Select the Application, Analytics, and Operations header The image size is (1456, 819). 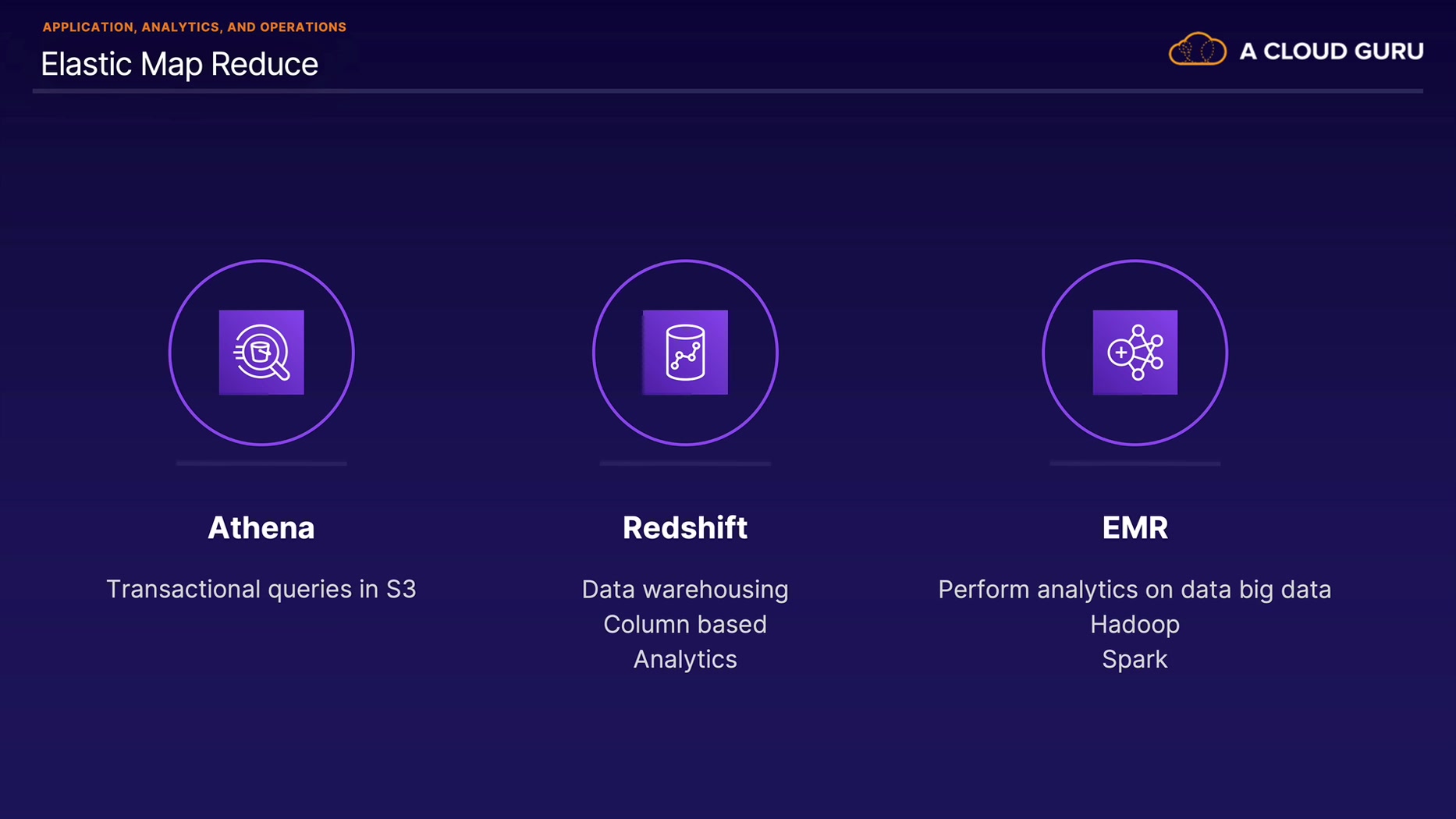[194, 27]
